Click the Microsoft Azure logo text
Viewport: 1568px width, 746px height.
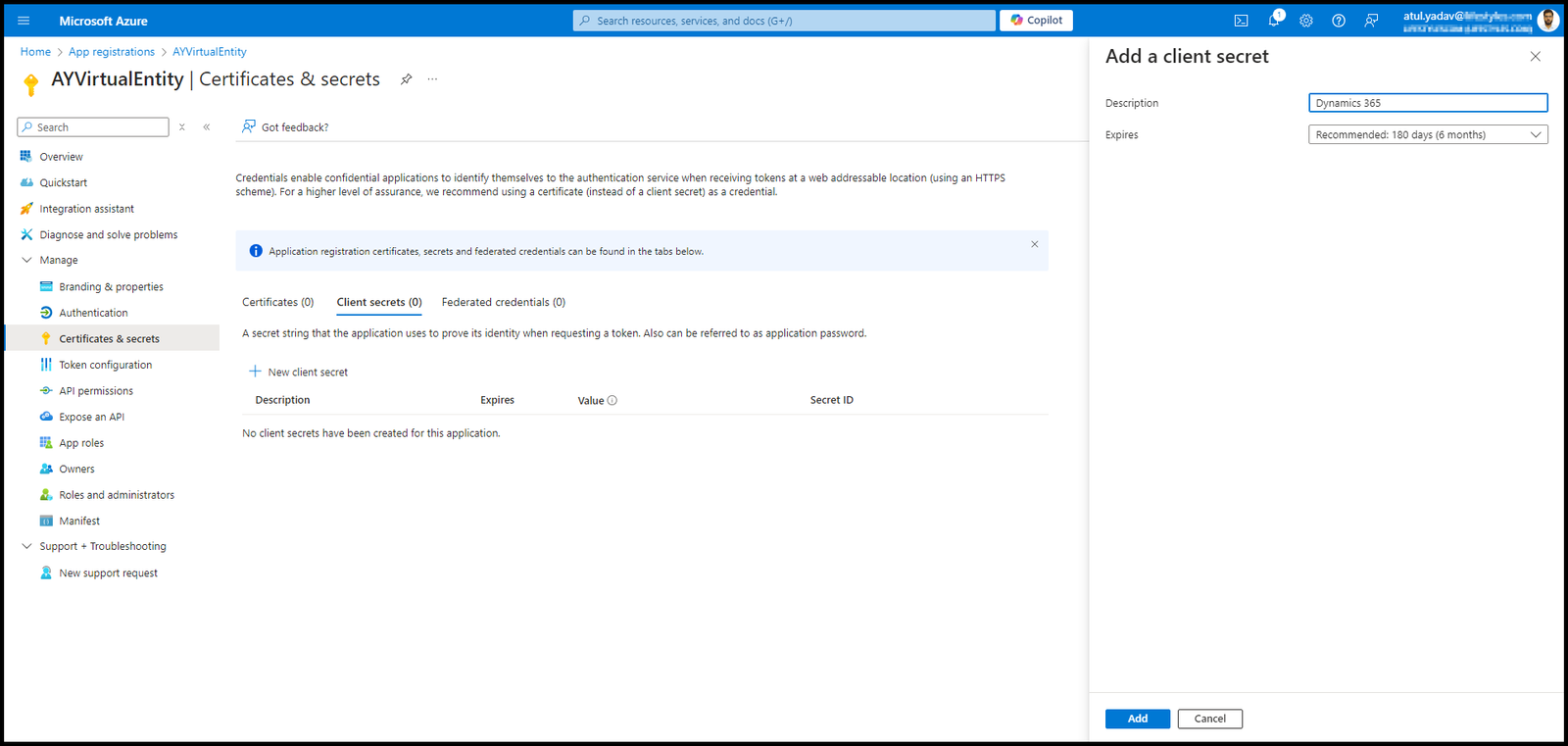point(103,21)
